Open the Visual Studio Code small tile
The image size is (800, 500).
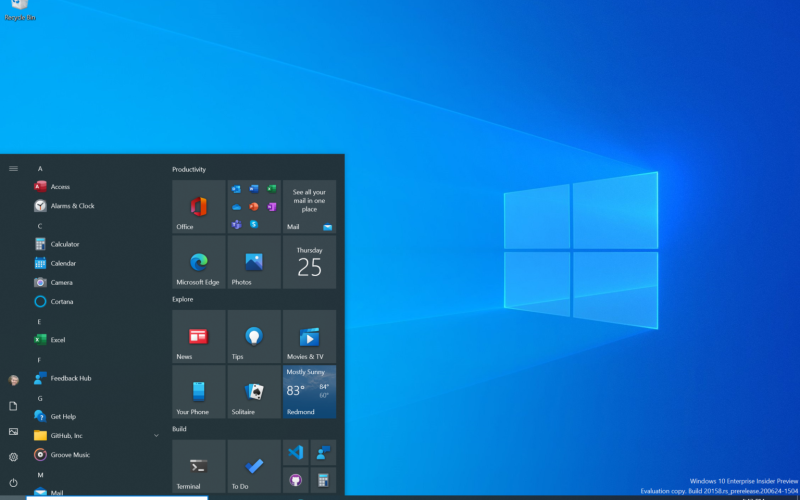pyautogui.click(x=295, y=453)
